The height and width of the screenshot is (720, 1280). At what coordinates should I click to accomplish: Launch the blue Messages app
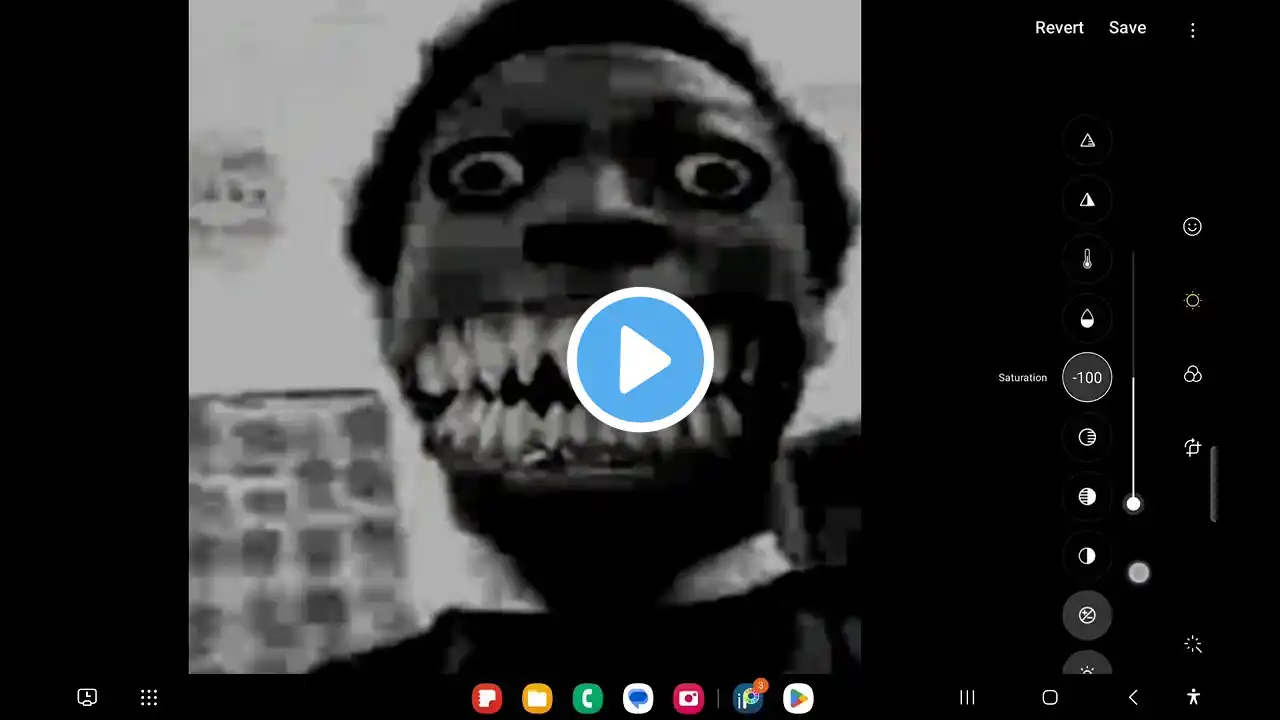(638, 698)
